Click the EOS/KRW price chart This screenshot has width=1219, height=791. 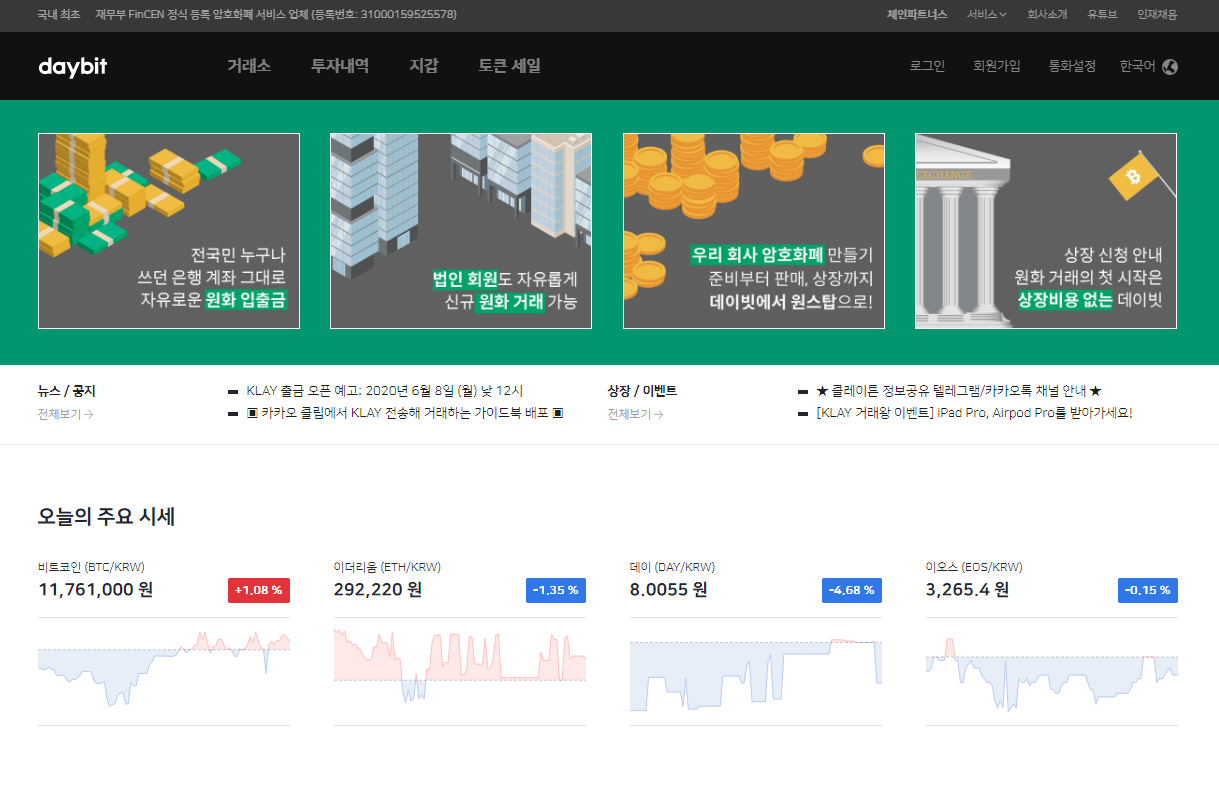pos(1052,671)
